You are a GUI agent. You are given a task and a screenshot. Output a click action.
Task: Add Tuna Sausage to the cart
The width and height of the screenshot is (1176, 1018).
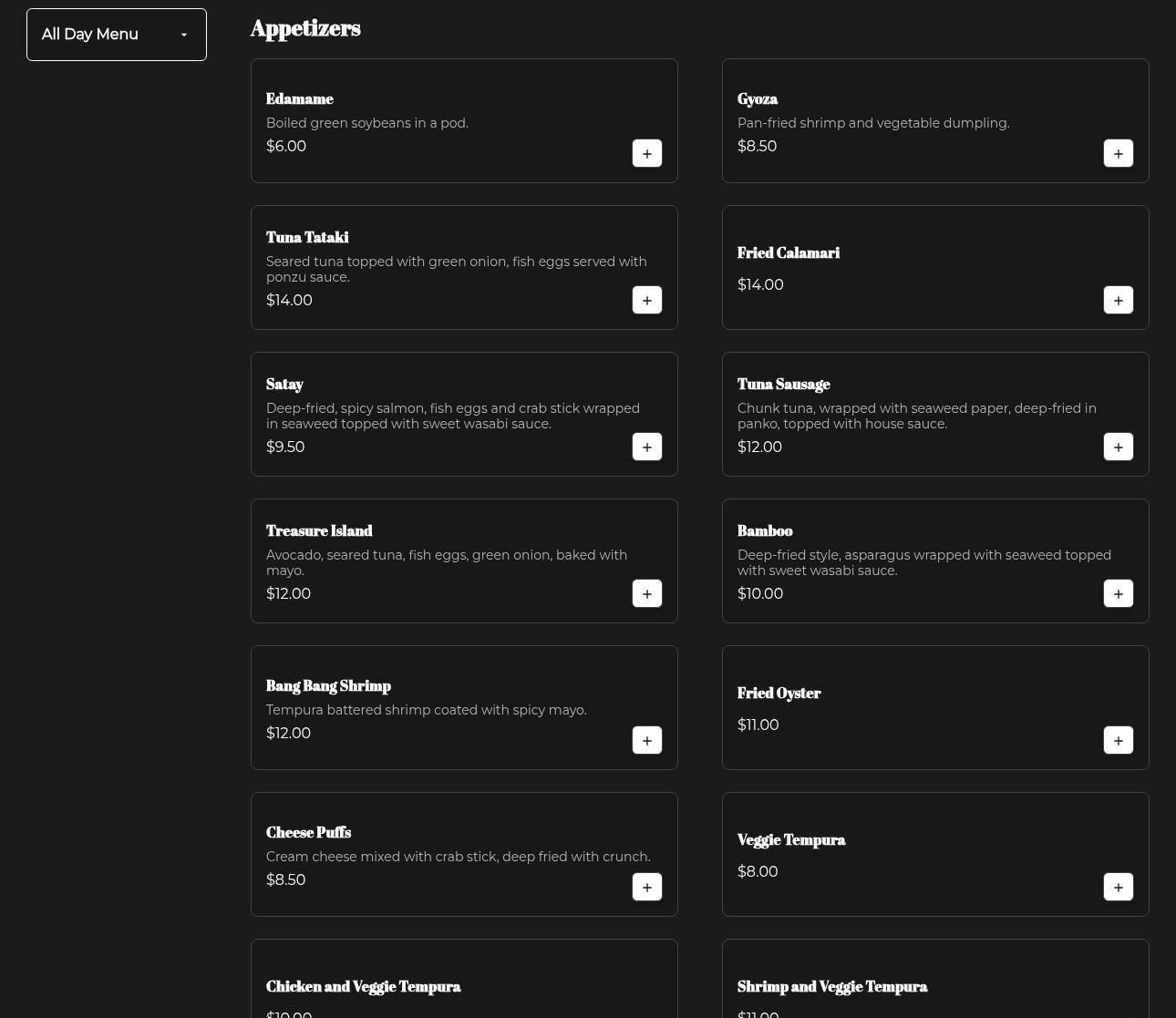click(1119, 447)
